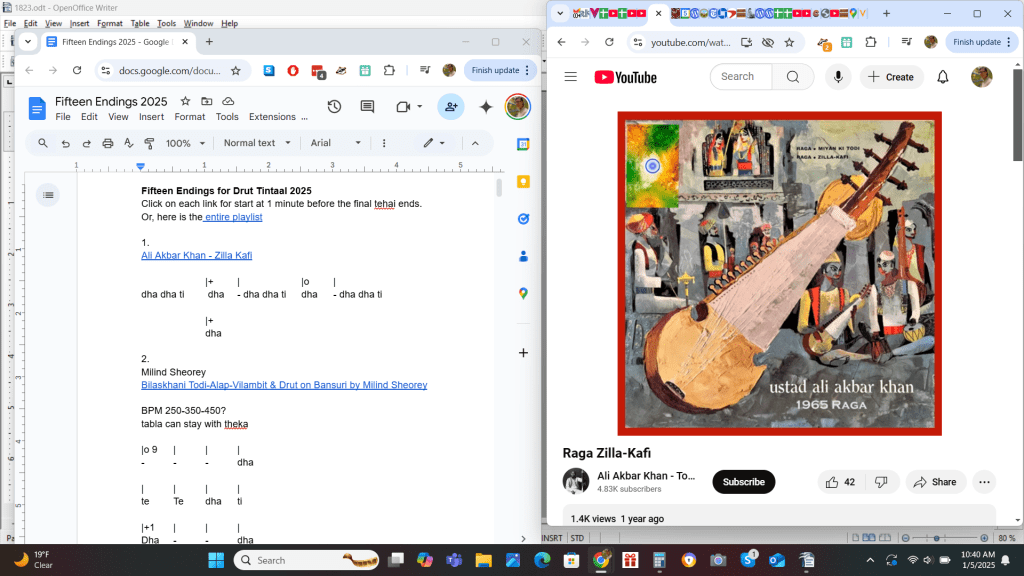Open the comments icon in Docs header
Viewport: 1024px width, 576px height.
367,107
